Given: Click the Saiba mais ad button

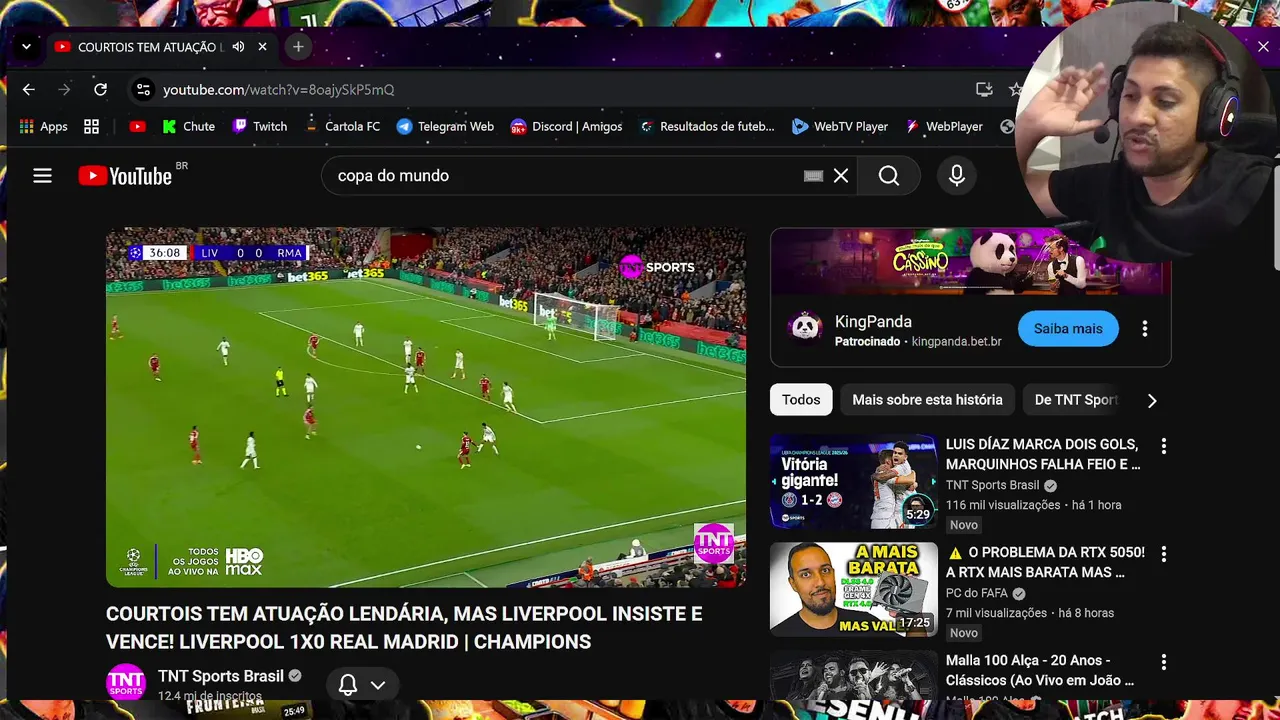Looking at the screenshot, I should (1068, 329).
